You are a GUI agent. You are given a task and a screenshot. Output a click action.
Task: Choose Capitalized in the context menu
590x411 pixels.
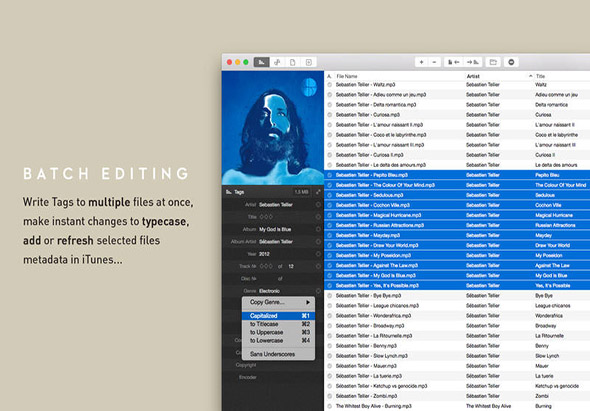point(278,316)
